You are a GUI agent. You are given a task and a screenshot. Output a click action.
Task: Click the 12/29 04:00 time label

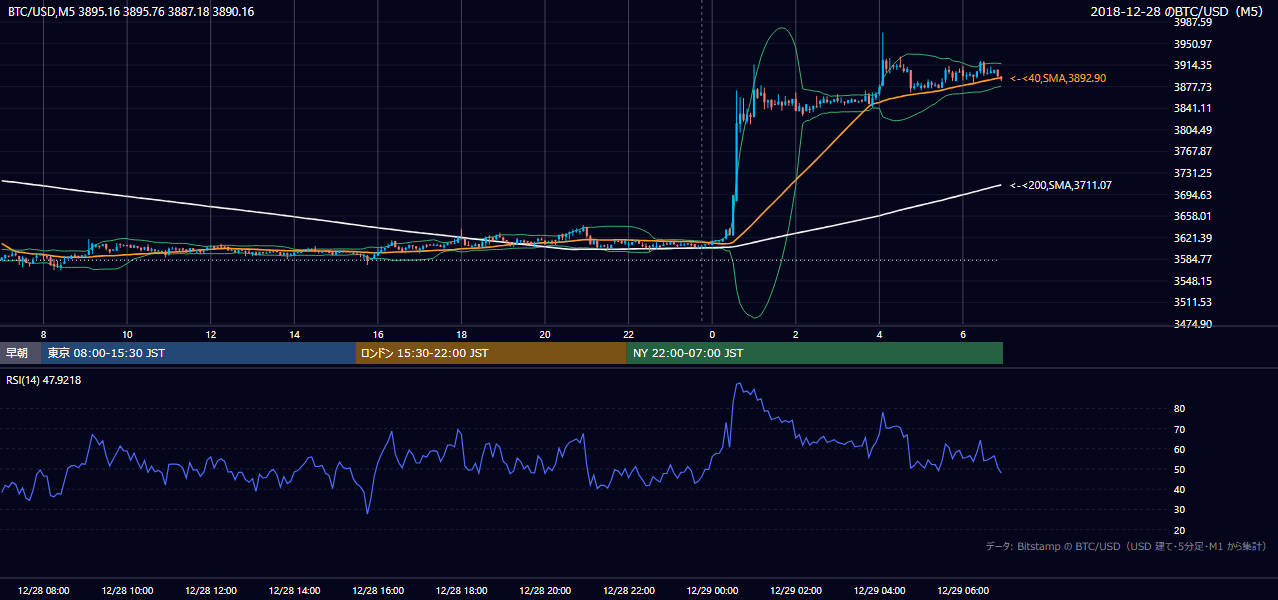[879, 591]
